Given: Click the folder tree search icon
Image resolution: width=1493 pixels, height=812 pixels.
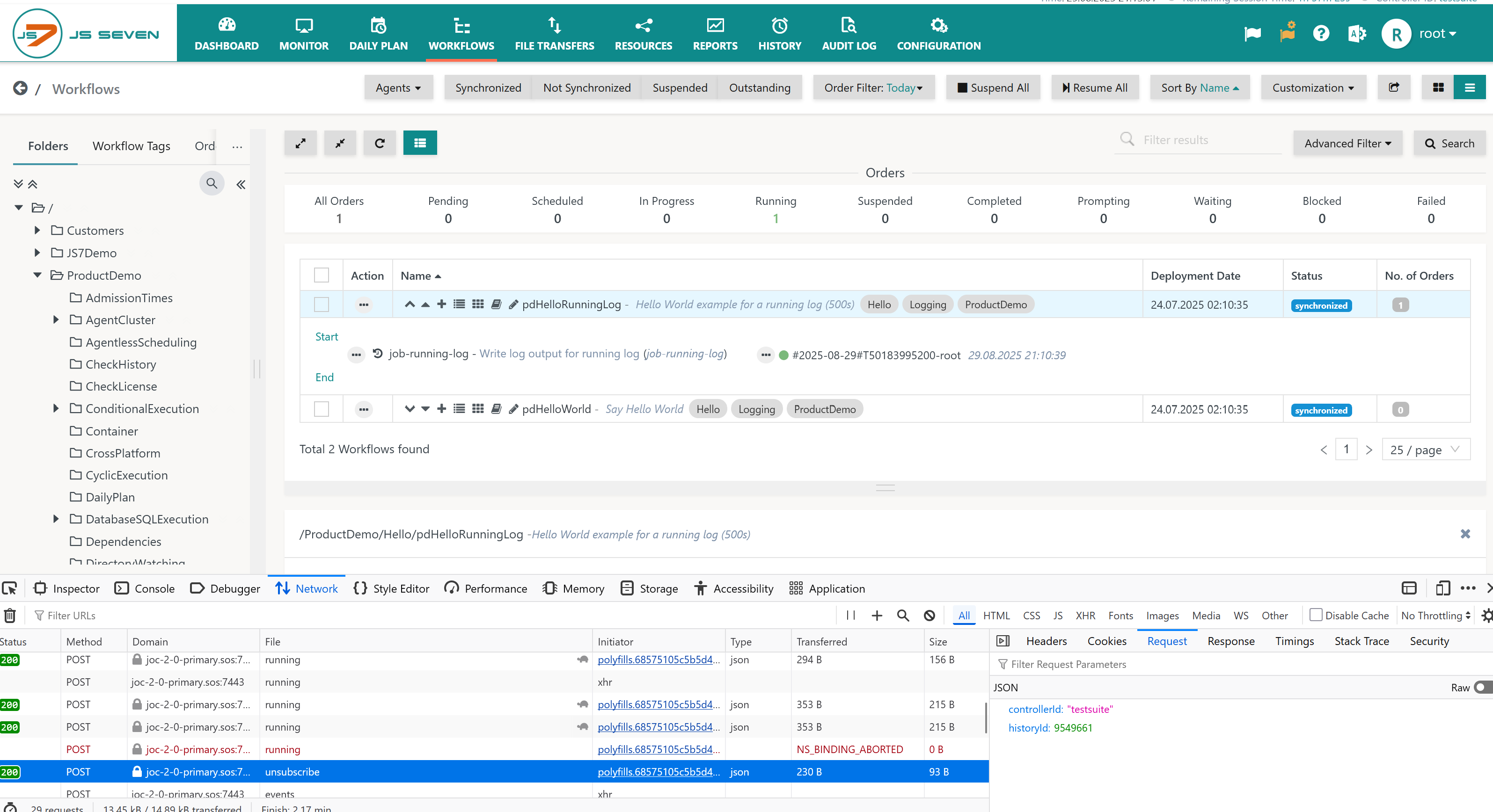Looking at the screenshot, I should (x=212, y=184).
